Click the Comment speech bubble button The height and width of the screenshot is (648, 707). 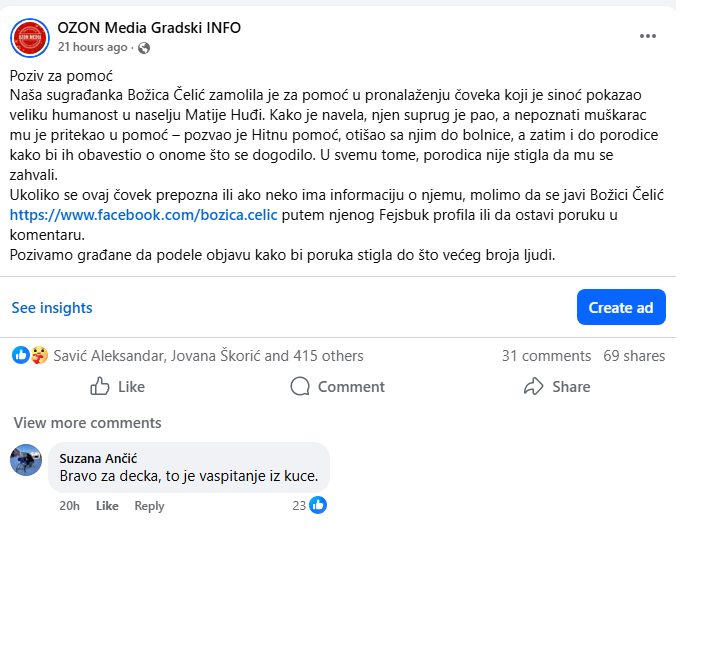click(337, 387)
